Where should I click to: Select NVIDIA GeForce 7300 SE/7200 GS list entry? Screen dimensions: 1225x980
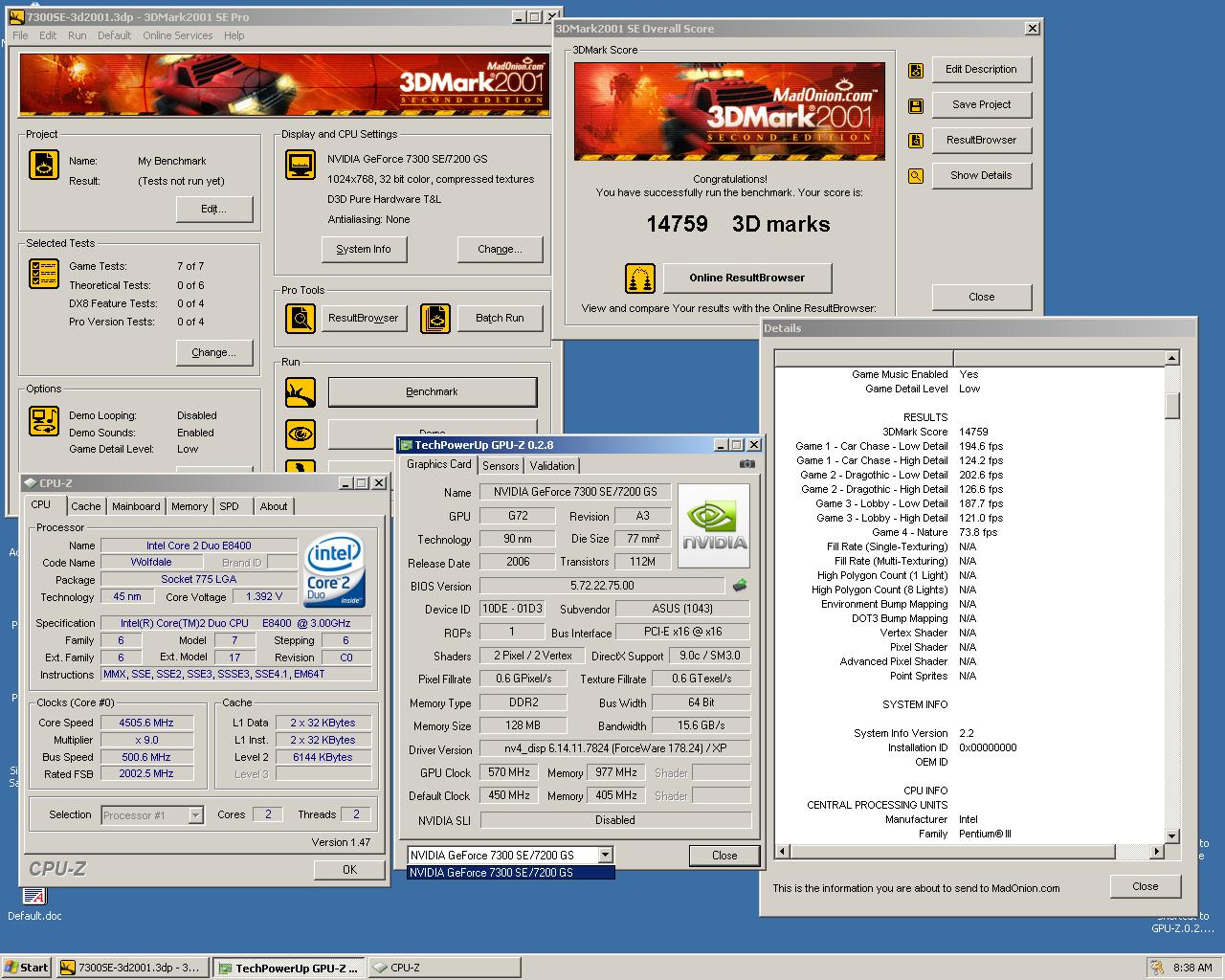[511, 872]
